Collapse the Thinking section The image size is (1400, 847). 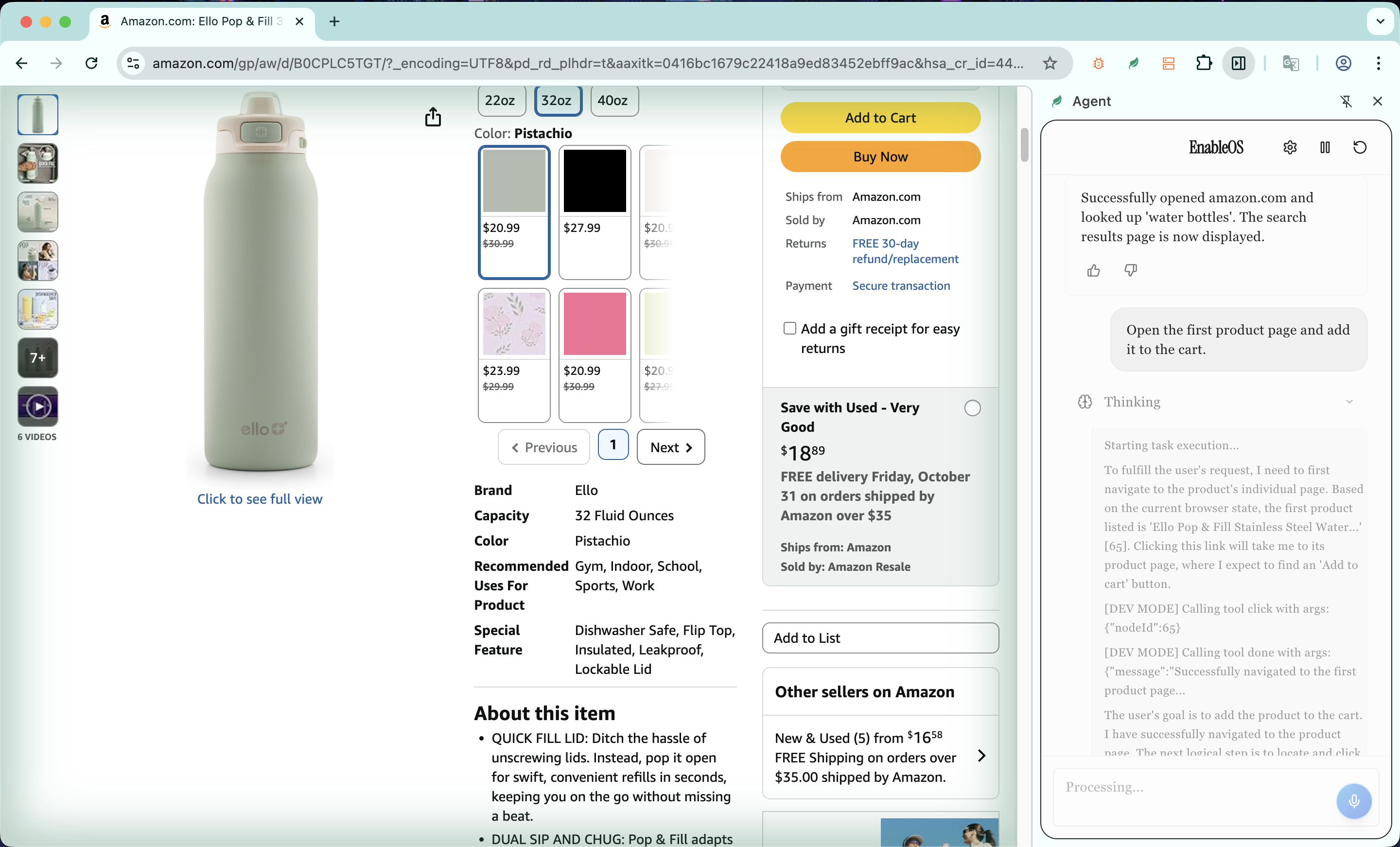1349,402
